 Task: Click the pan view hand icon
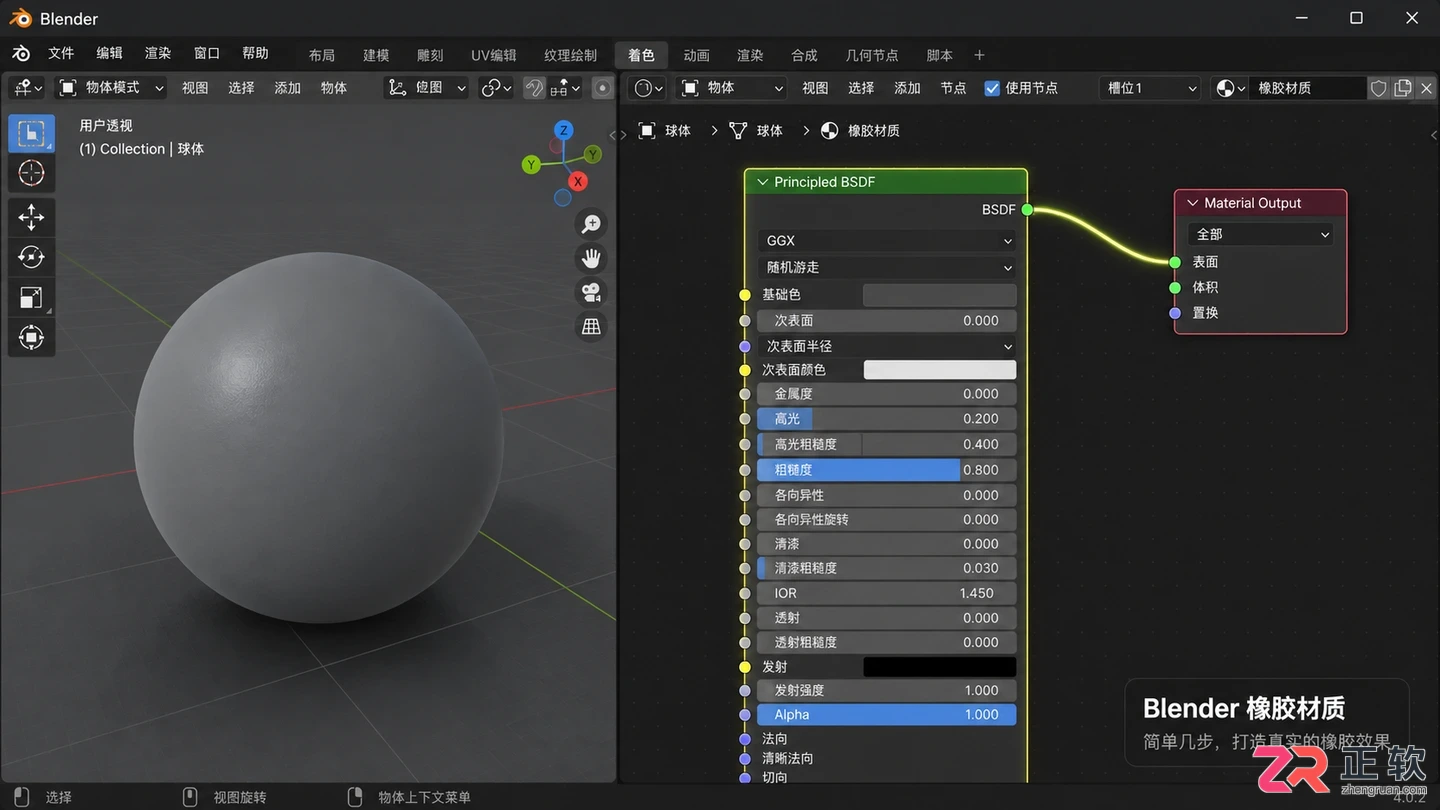pos(591,258)
